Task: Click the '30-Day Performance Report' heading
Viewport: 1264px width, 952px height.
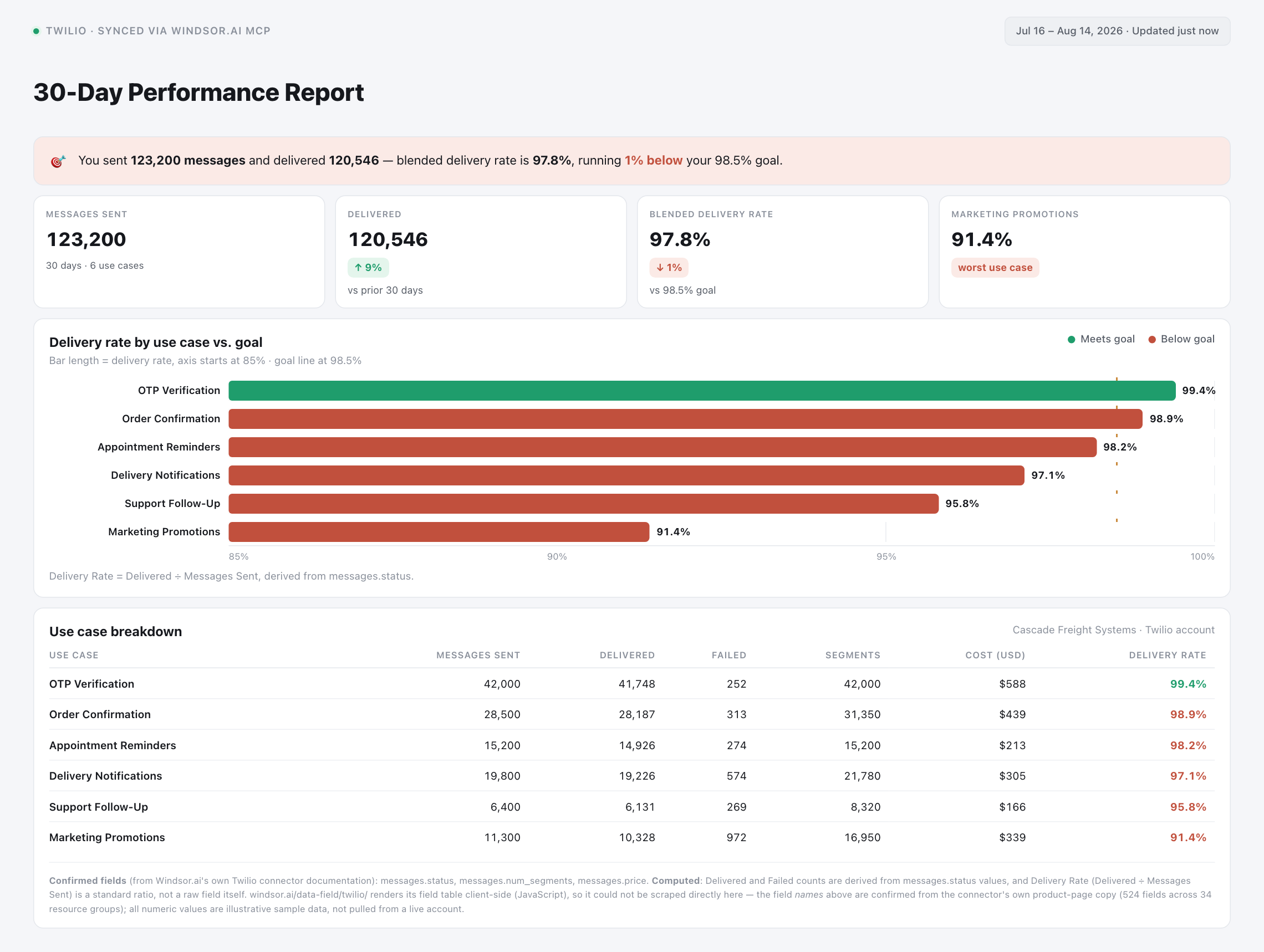Action: tap(198, 93)
